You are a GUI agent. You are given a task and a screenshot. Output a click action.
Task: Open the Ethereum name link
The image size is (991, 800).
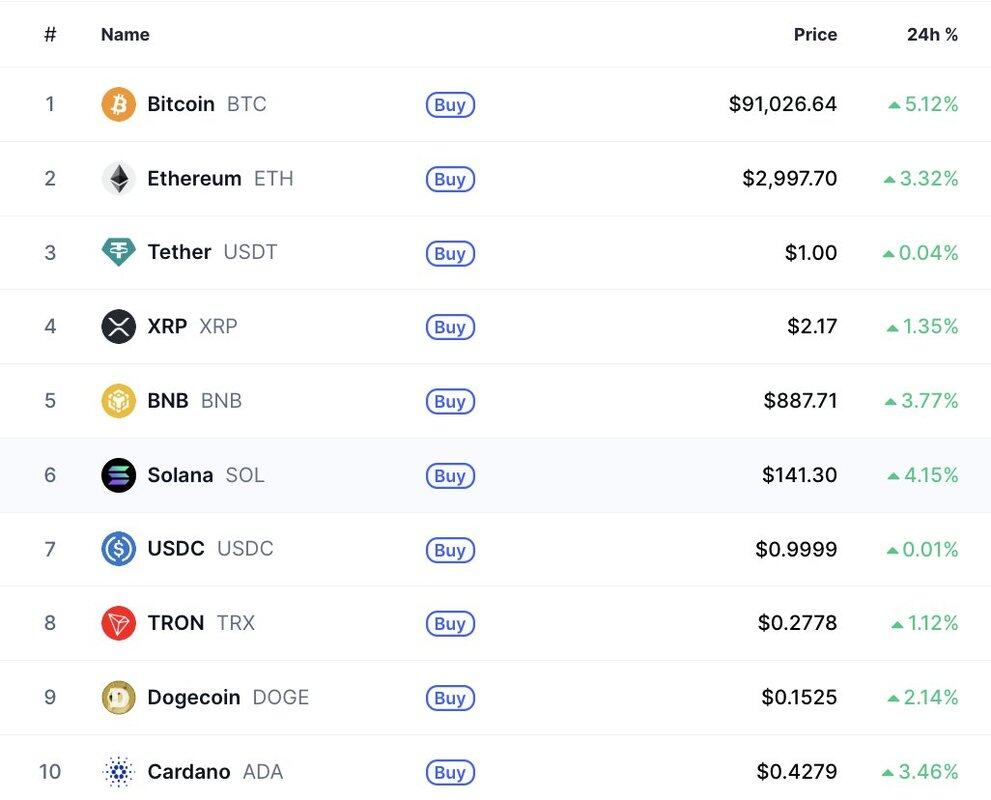194,179
